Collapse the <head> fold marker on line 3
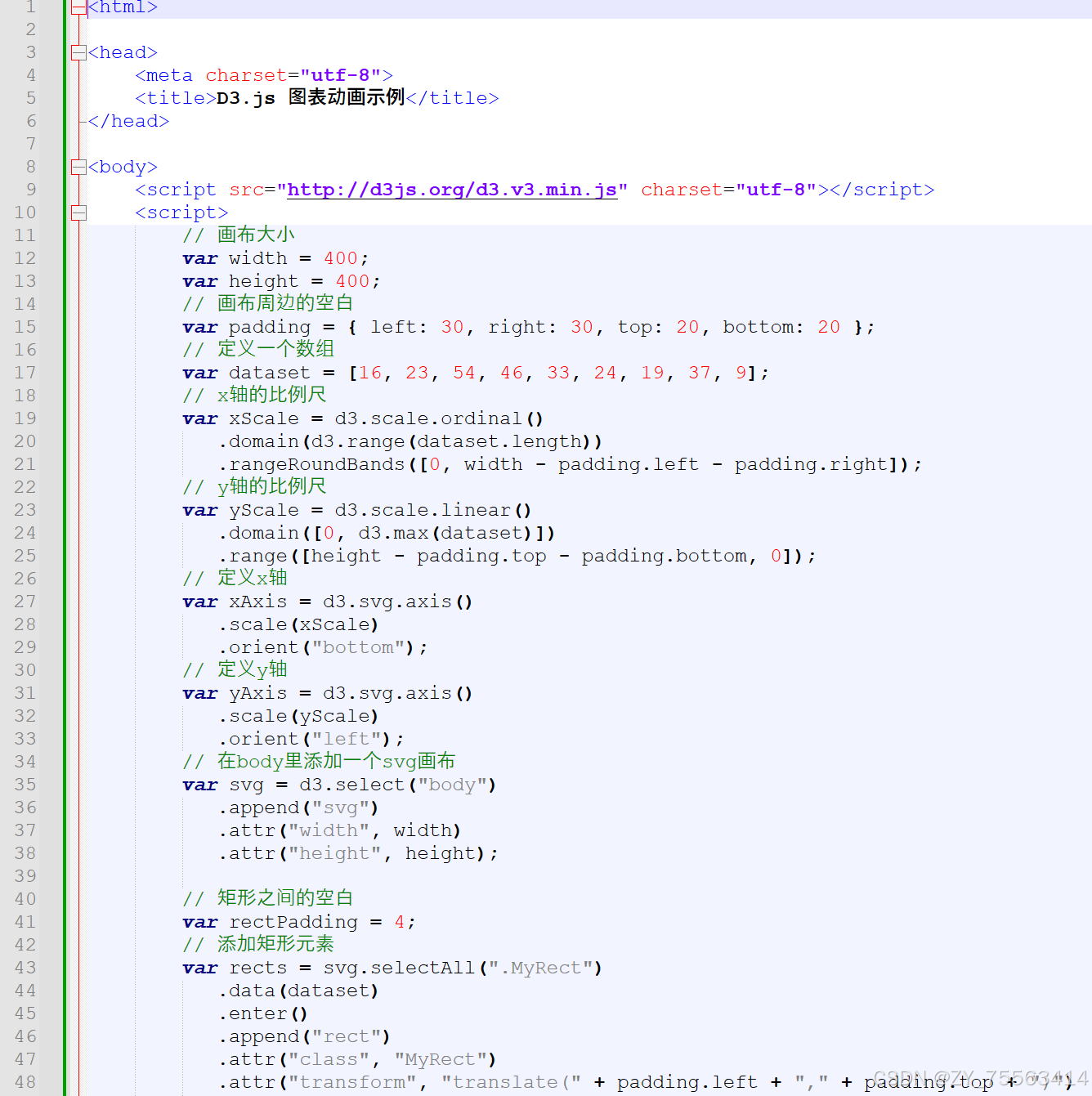Screen dimensions: 1092x1096 coord(78,51)
